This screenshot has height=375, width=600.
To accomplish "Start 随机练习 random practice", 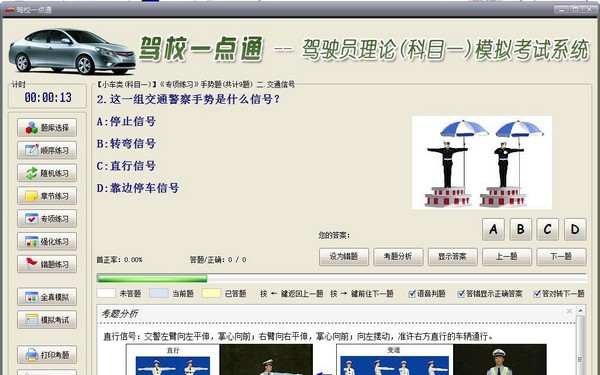I will tap(47, 173).
